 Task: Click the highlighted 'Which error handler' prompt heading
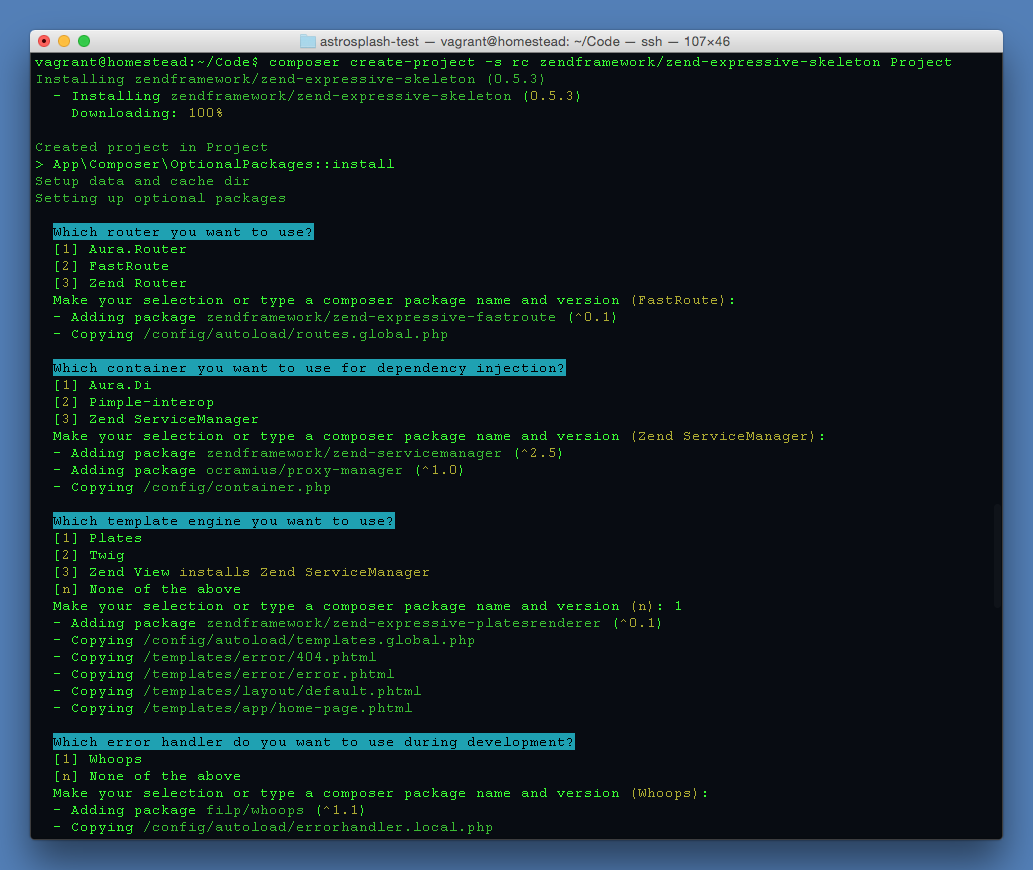coord(314,742)
